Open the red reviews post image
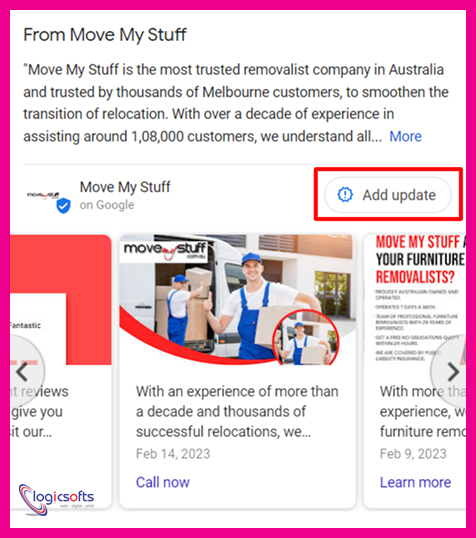 [x=61, y=300]
